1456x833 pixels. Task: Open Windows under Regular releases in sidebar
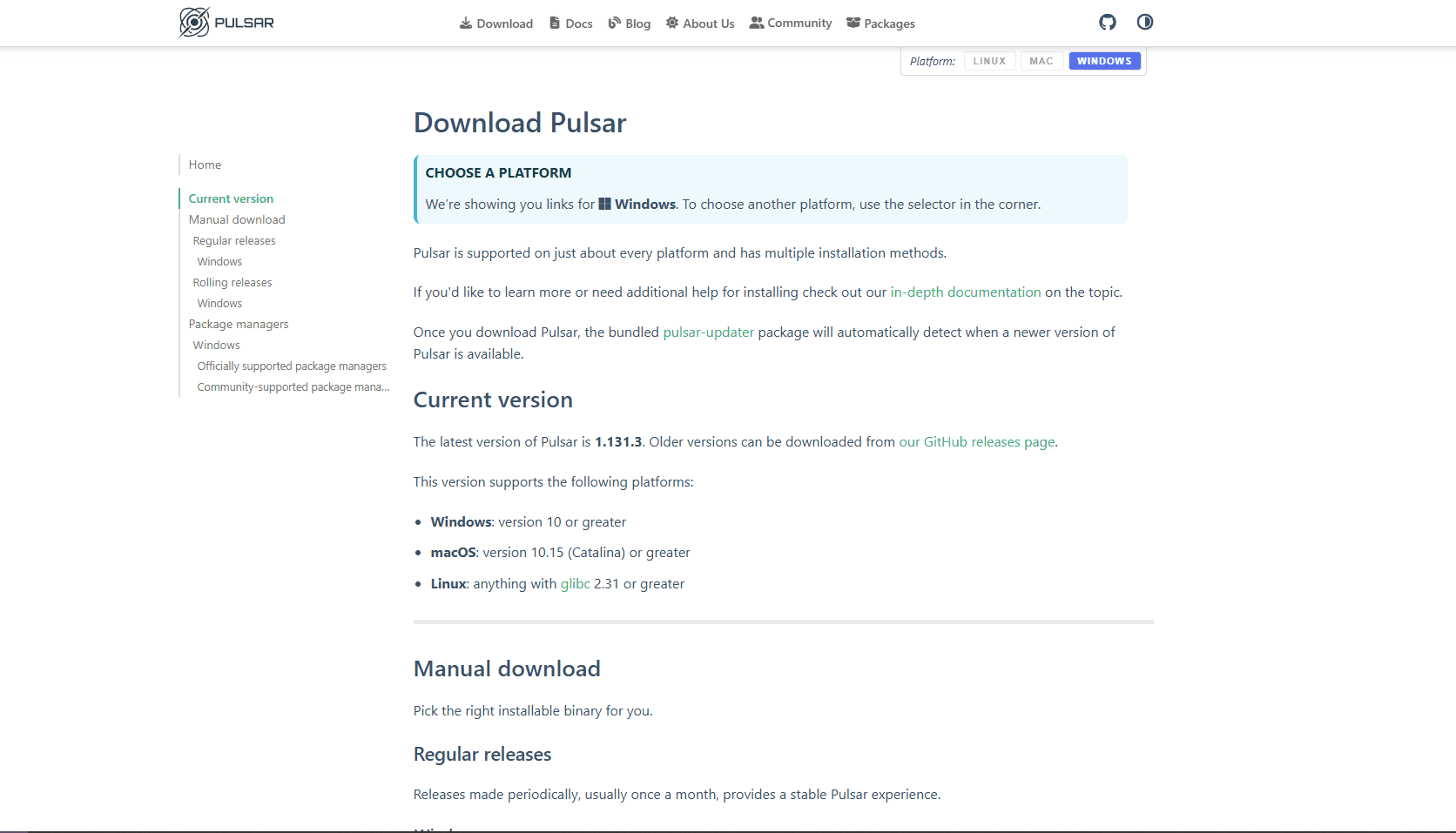pyautogui.click(x=219, y=261)
